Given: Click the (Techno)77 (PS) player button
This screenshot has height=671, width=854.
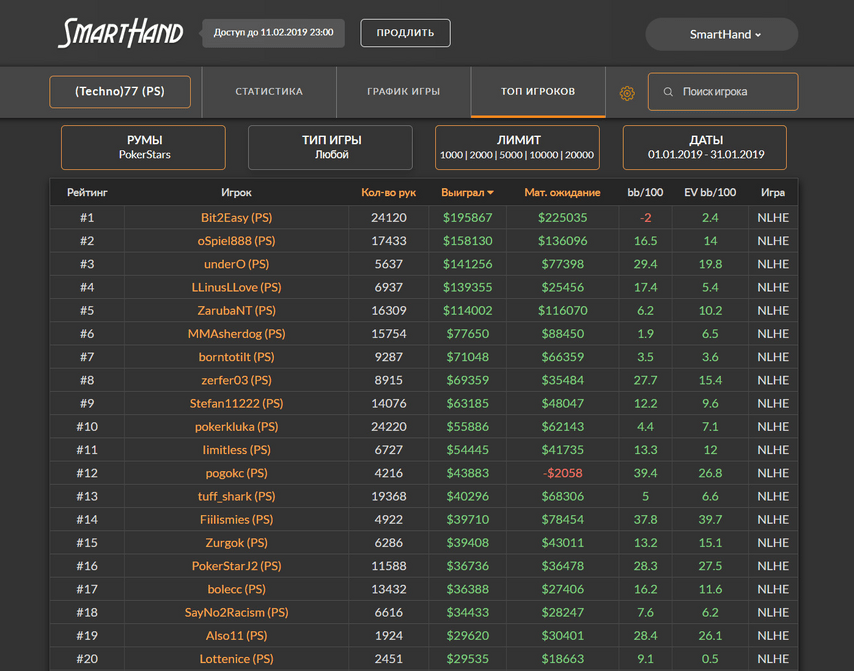Looking at the screenshot, I should coord(120,92).
